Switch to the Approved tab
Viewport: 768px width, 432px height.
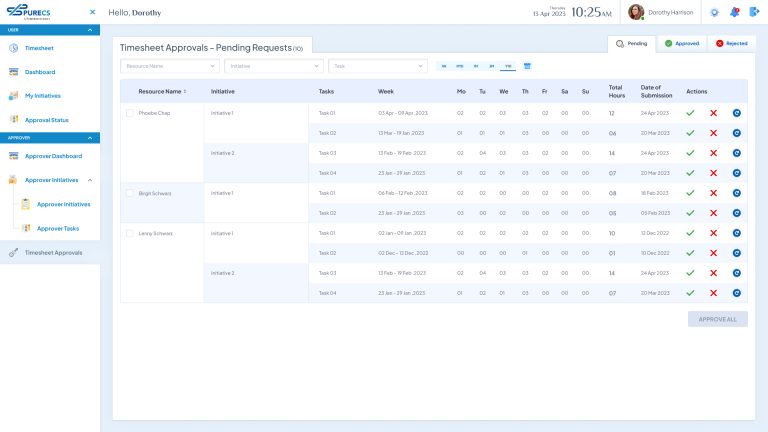pos(681,44)
